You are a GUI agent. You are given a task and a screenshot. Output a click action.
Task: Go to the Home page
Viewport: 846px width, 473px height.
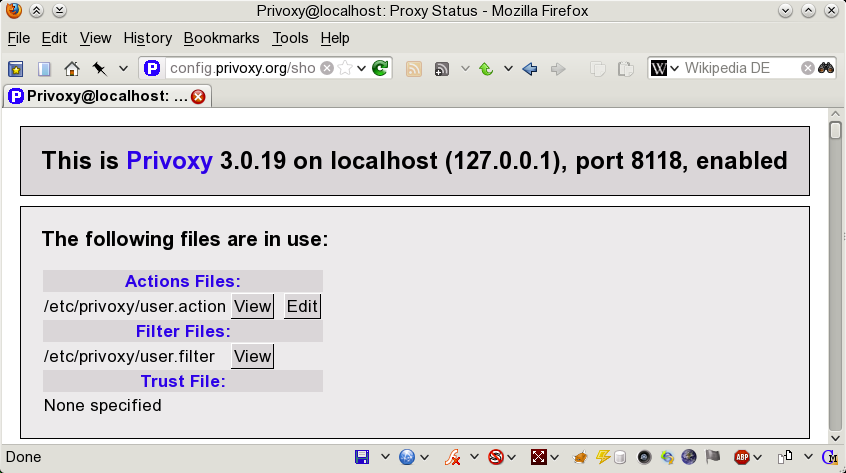pyautogui.click(x=72, y=69)
